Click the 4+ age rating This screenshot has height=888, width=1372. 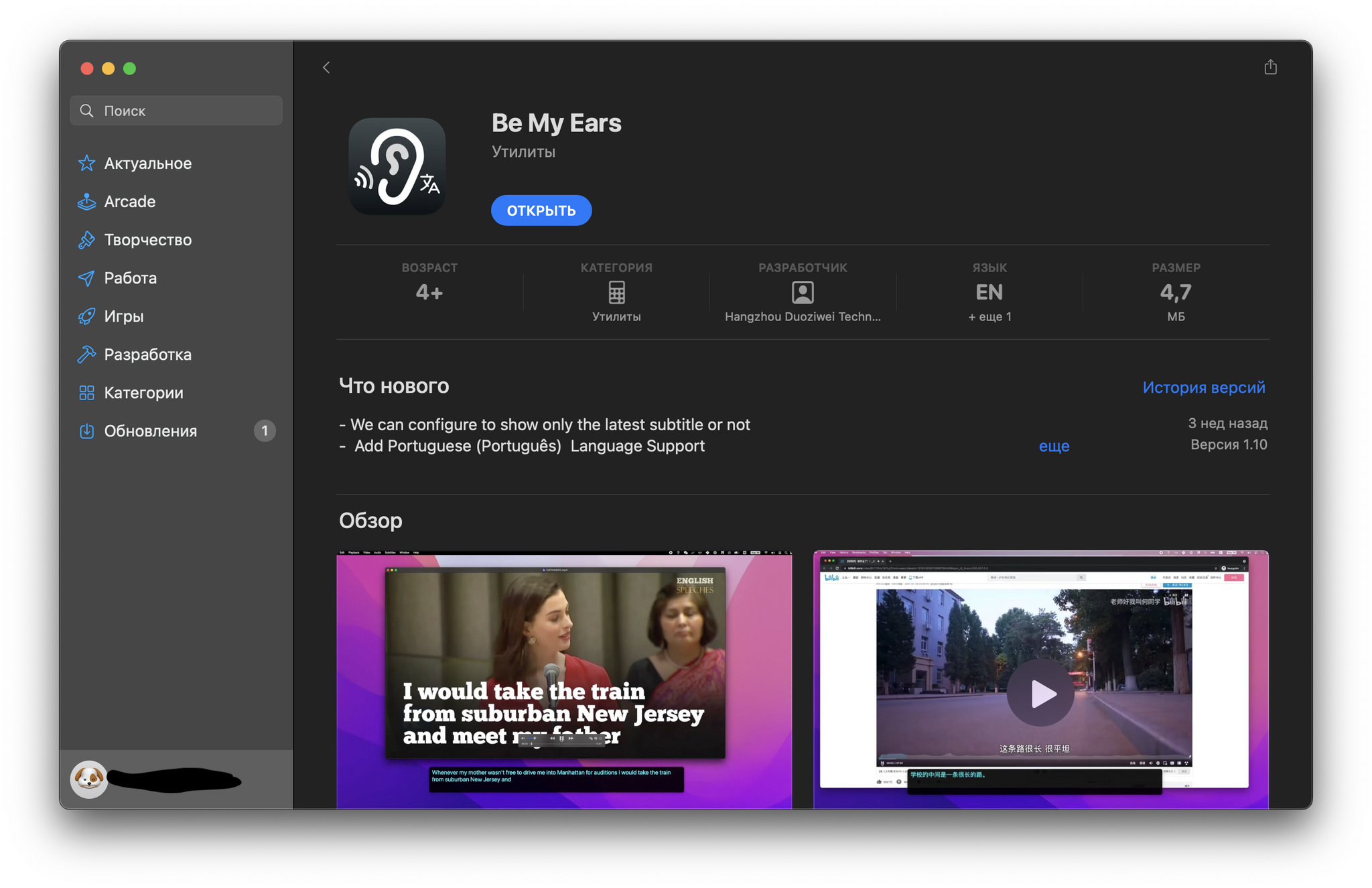pos(429,292)
